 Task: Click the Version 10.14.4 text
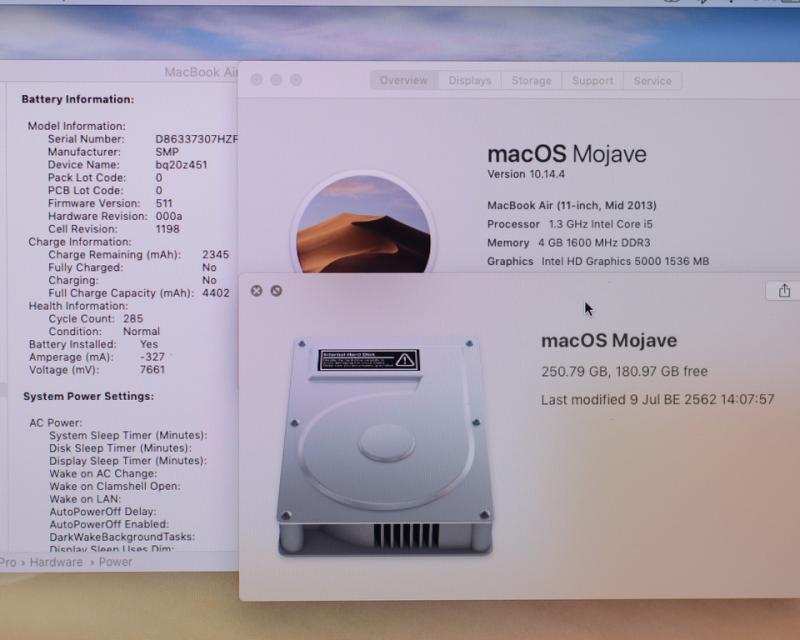coord(526,174)
